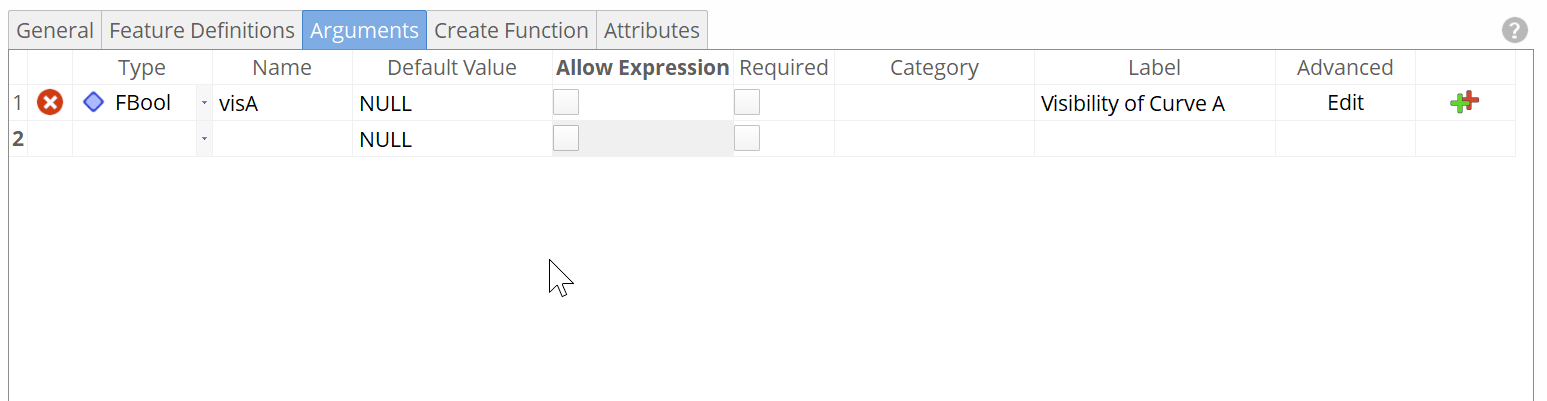Check the Required box in row 2
Viewport: 1547px width, 401px height.
(x=747, y=138)
